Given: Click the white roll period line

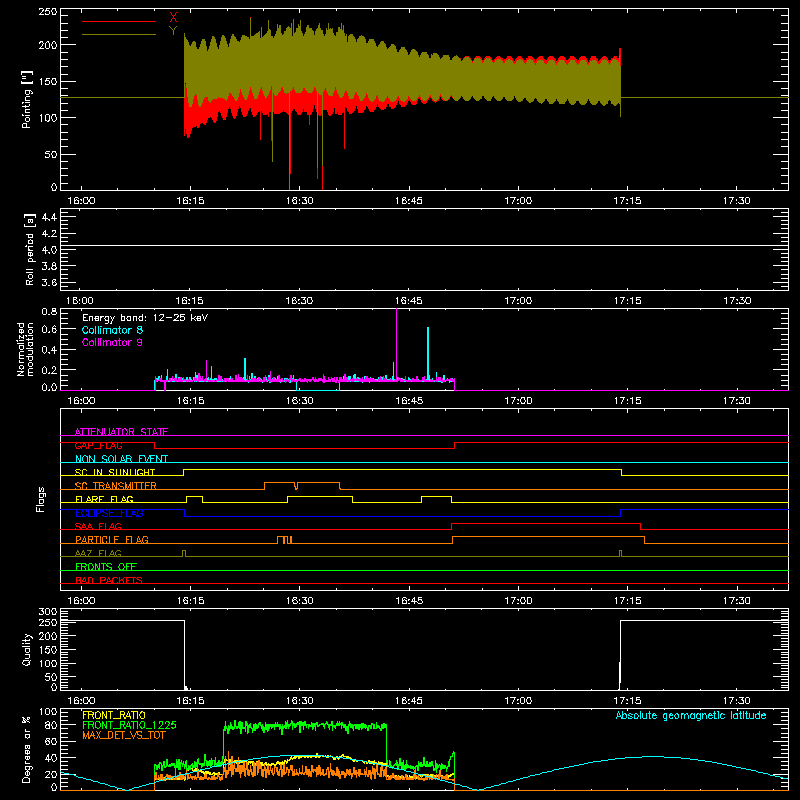Looking at the screenshot, I should tap(424, 246).
